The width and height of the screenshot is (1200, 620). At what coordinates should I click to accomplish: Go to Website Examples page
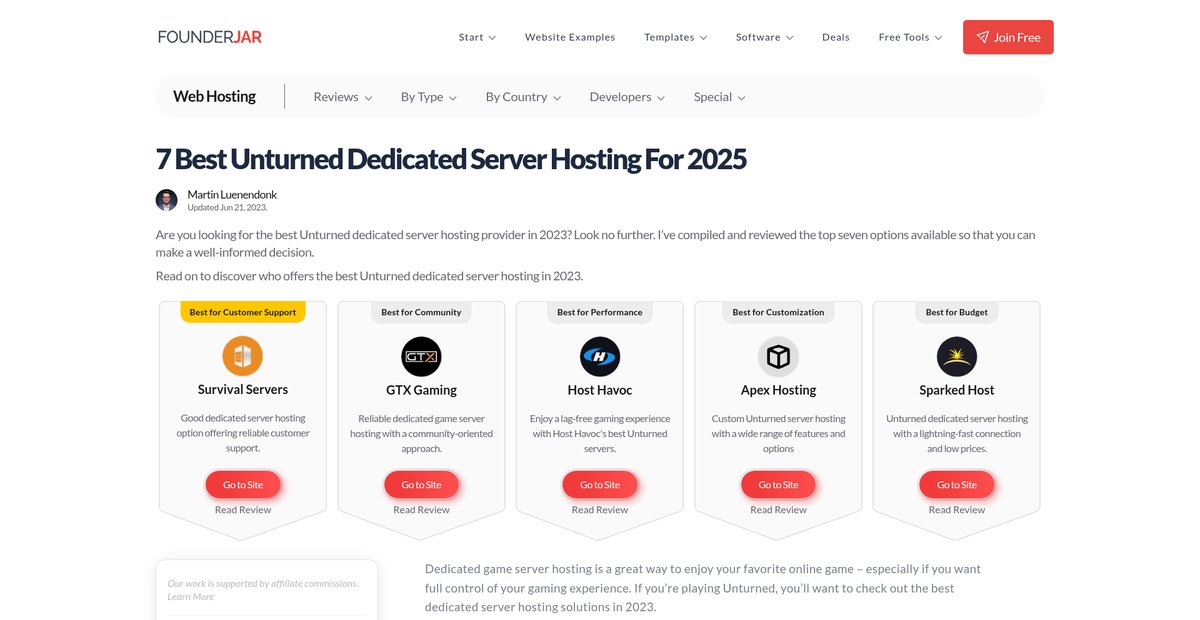pyautogui.click(x=570, y=37)
